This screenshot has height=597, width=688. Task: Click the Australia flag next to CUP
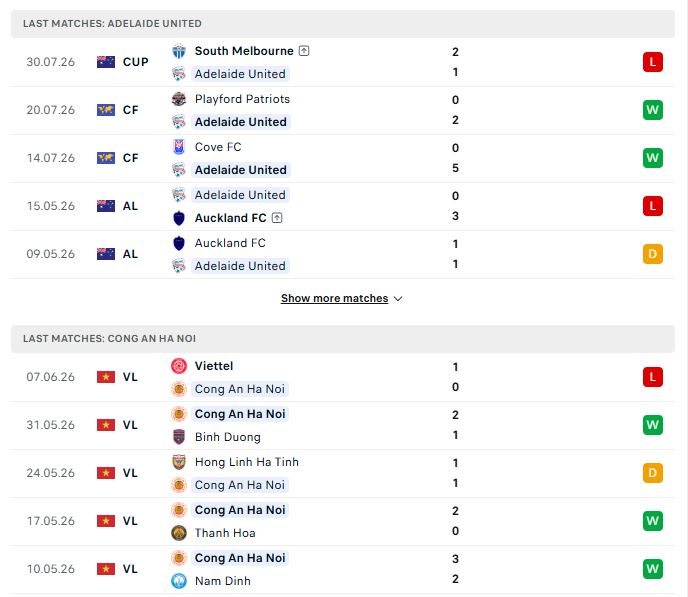(x=106, y=62)
